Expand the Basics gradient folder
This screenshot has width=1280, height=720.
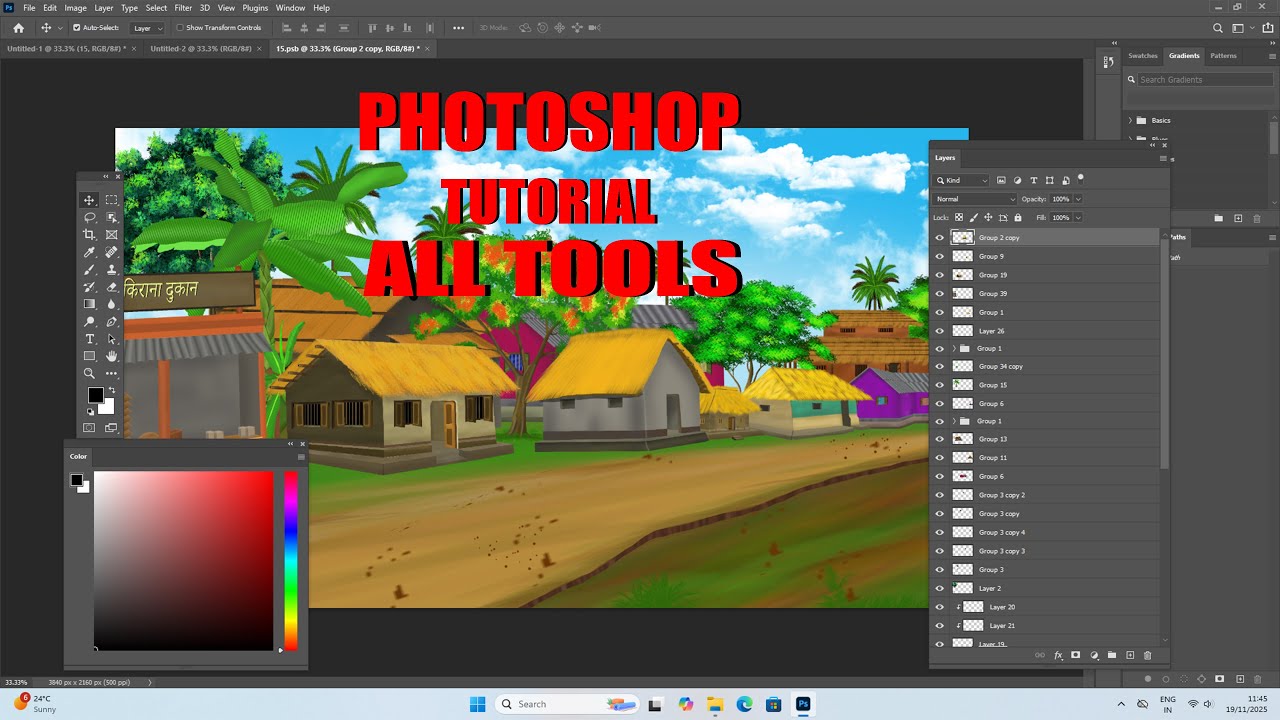click(1131, 120)
